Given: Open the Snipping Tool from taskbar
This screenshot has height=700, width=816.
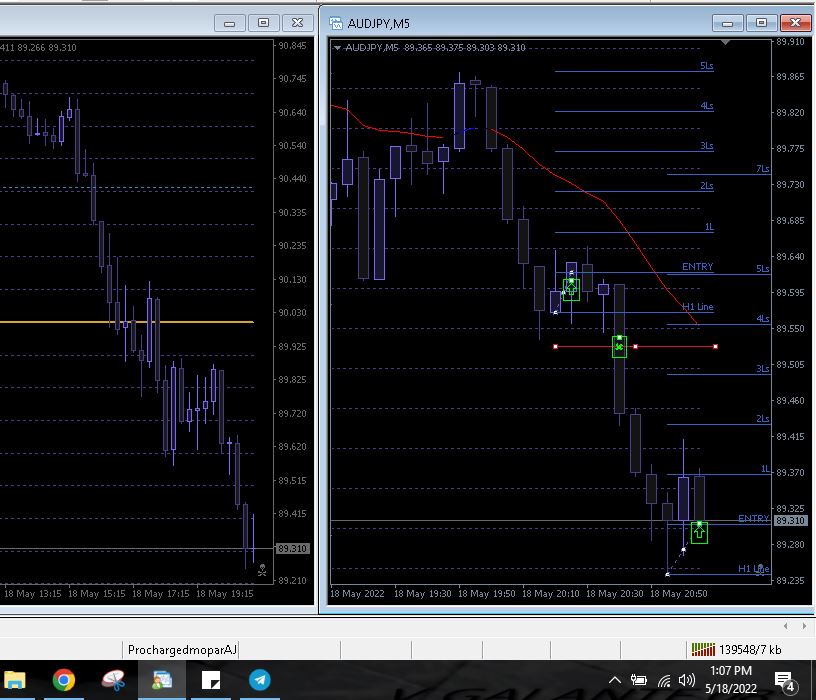Looking at the screenshot, I should (113, 680).
